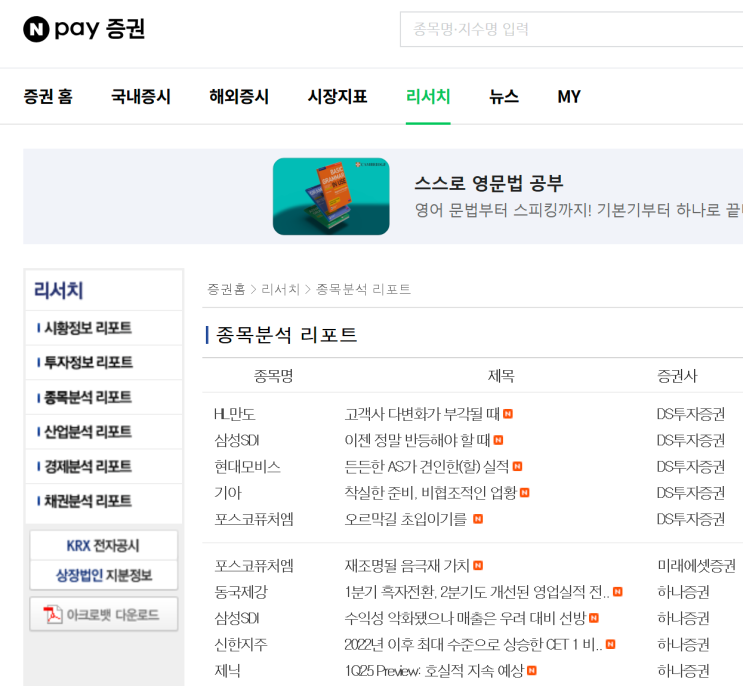
Task: Open report 1Q25 Preview: 호실적 지속 예상
Action: pyautogui.click(x=434, y=671)
